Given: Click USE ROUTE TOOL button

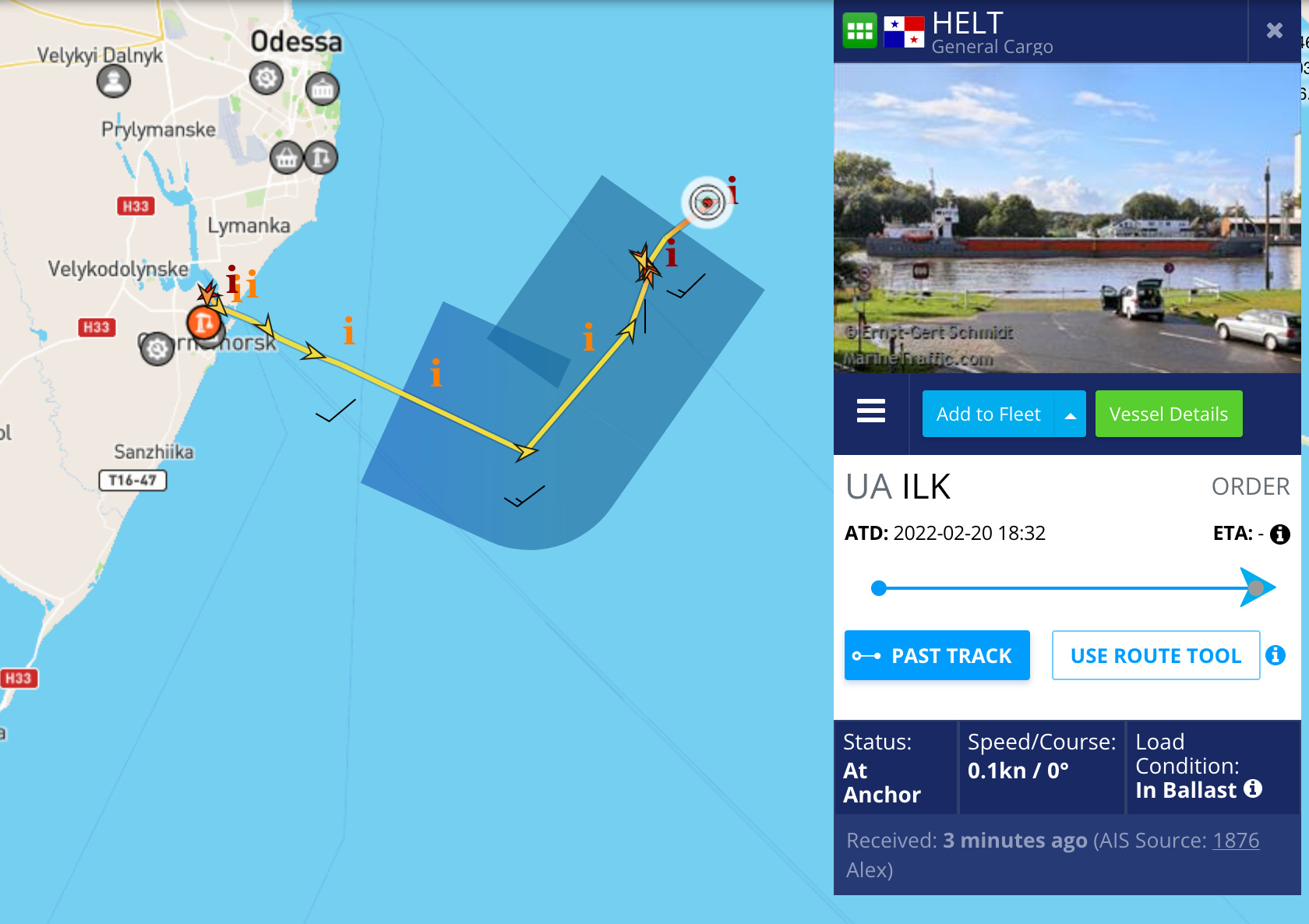Looking at the screenshot, I should pyautogui.click(x=1156, y=655).
